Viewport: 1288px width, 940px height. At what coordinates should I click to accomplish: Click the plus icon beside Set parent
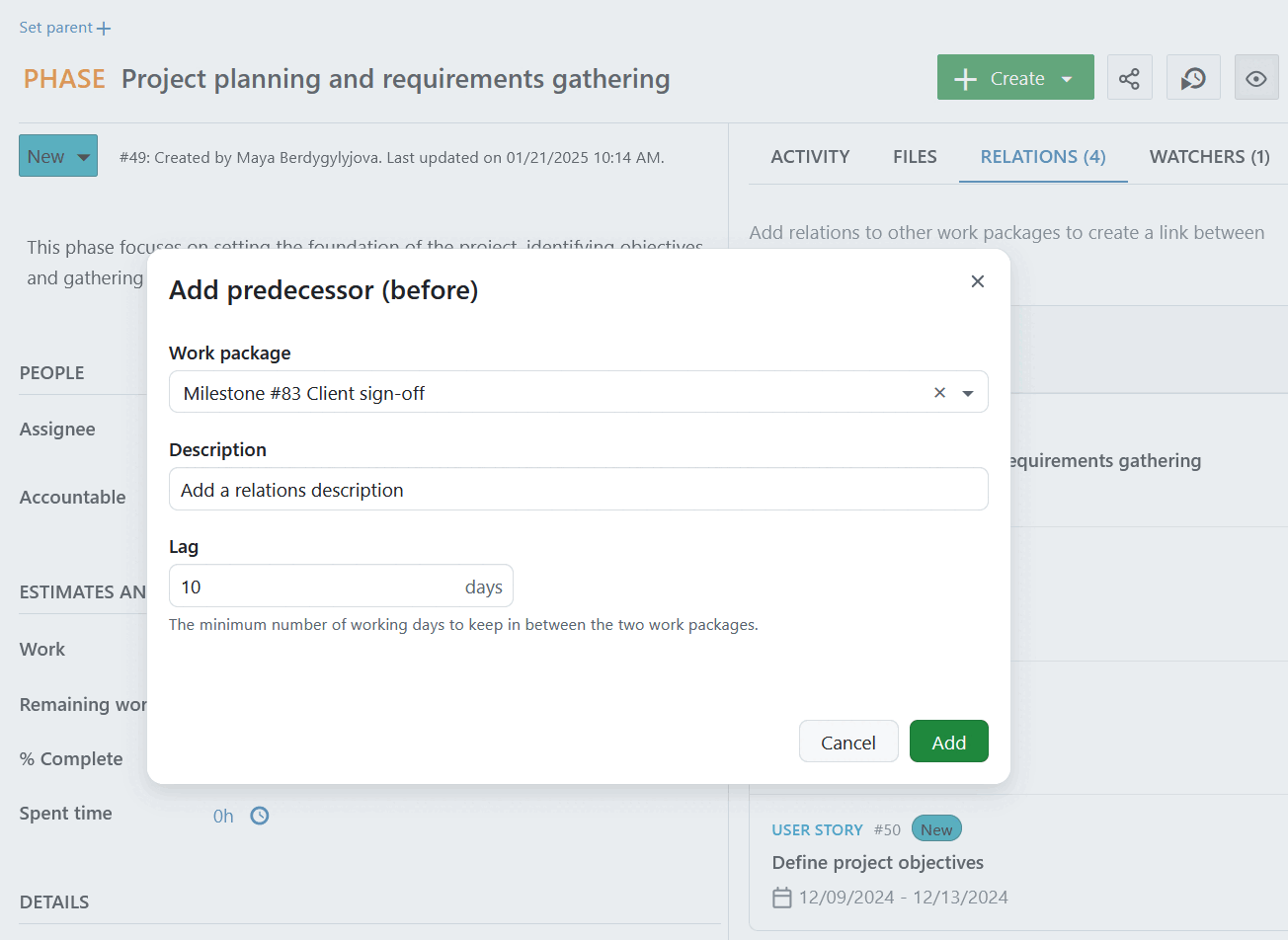103,27
